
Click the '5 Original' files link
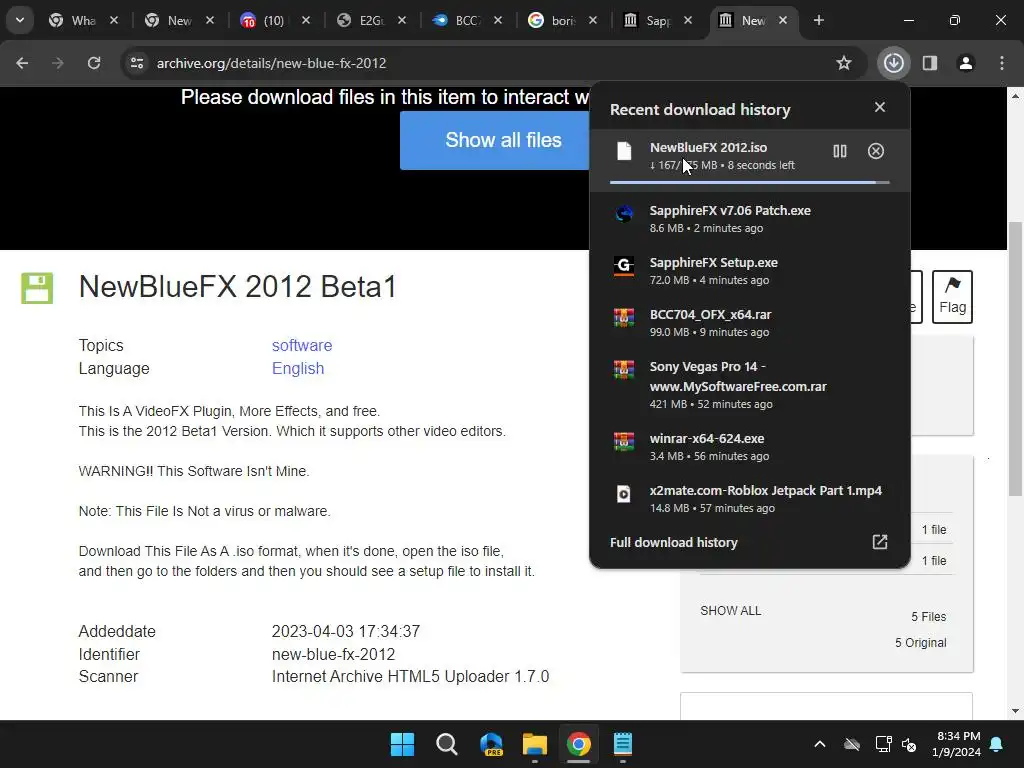920,643
